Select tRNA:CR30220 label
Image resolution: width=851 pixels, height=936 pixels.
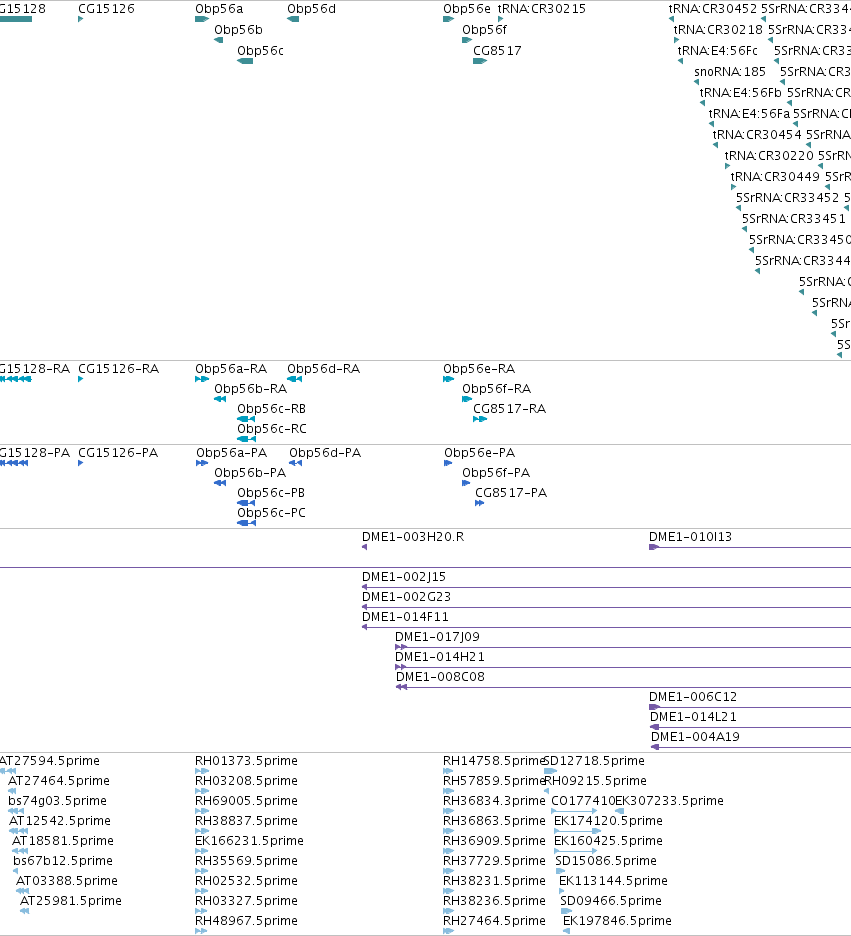pos(769,156)
